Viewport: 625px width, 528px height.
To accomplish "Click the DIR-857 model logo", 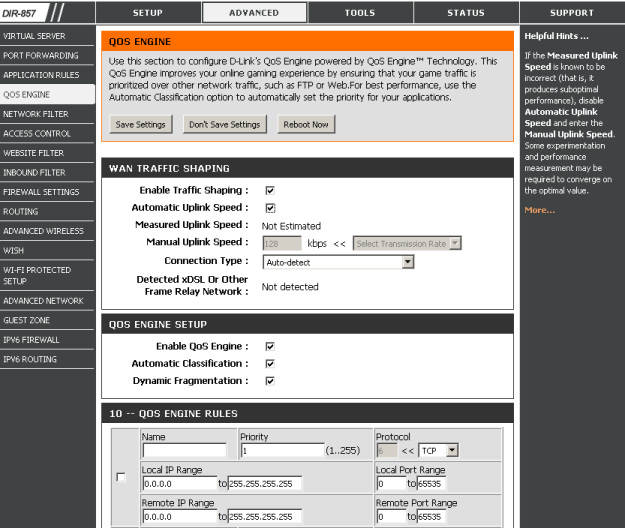I will [19, 14].
